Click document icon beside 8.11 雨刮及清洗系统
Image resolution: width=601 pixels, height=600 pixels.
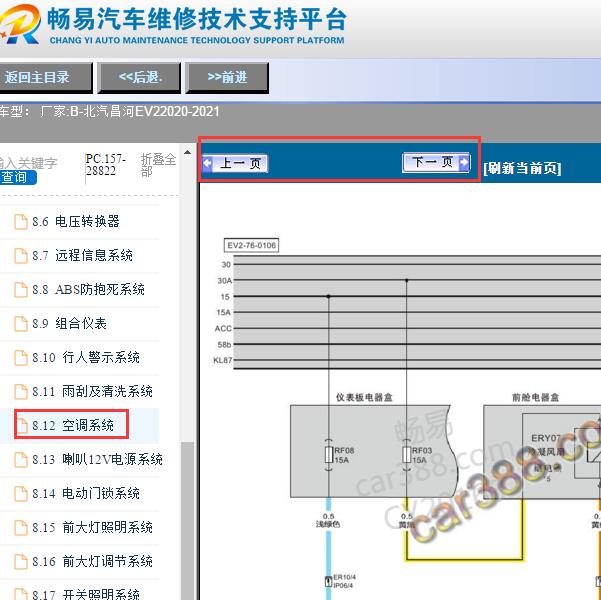click(x=21, y=392)
